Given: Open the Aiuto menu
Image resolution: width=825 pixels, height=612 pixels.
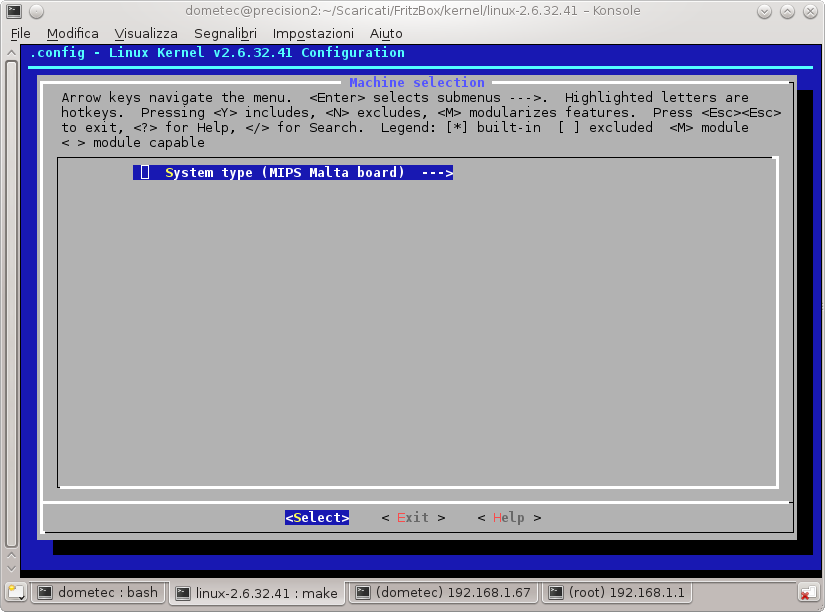Looking at the screenshot, I should click(x=386, y=33).
